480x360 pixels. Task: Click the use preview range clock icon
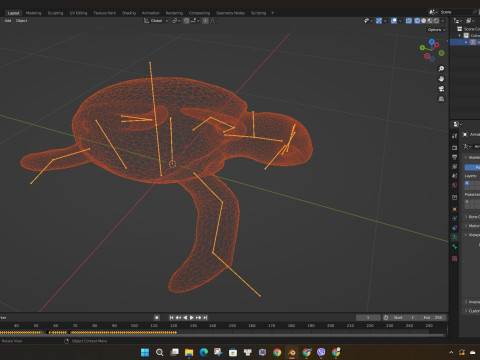point(386,317)
